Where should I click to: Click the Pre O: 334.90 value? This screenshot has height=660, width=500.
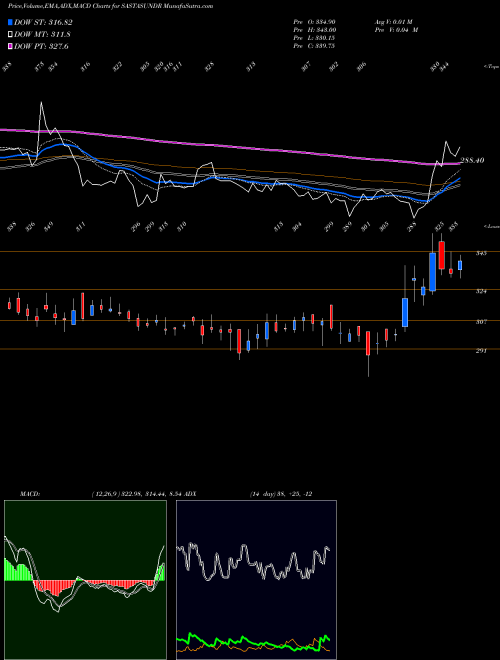(314, 22)
